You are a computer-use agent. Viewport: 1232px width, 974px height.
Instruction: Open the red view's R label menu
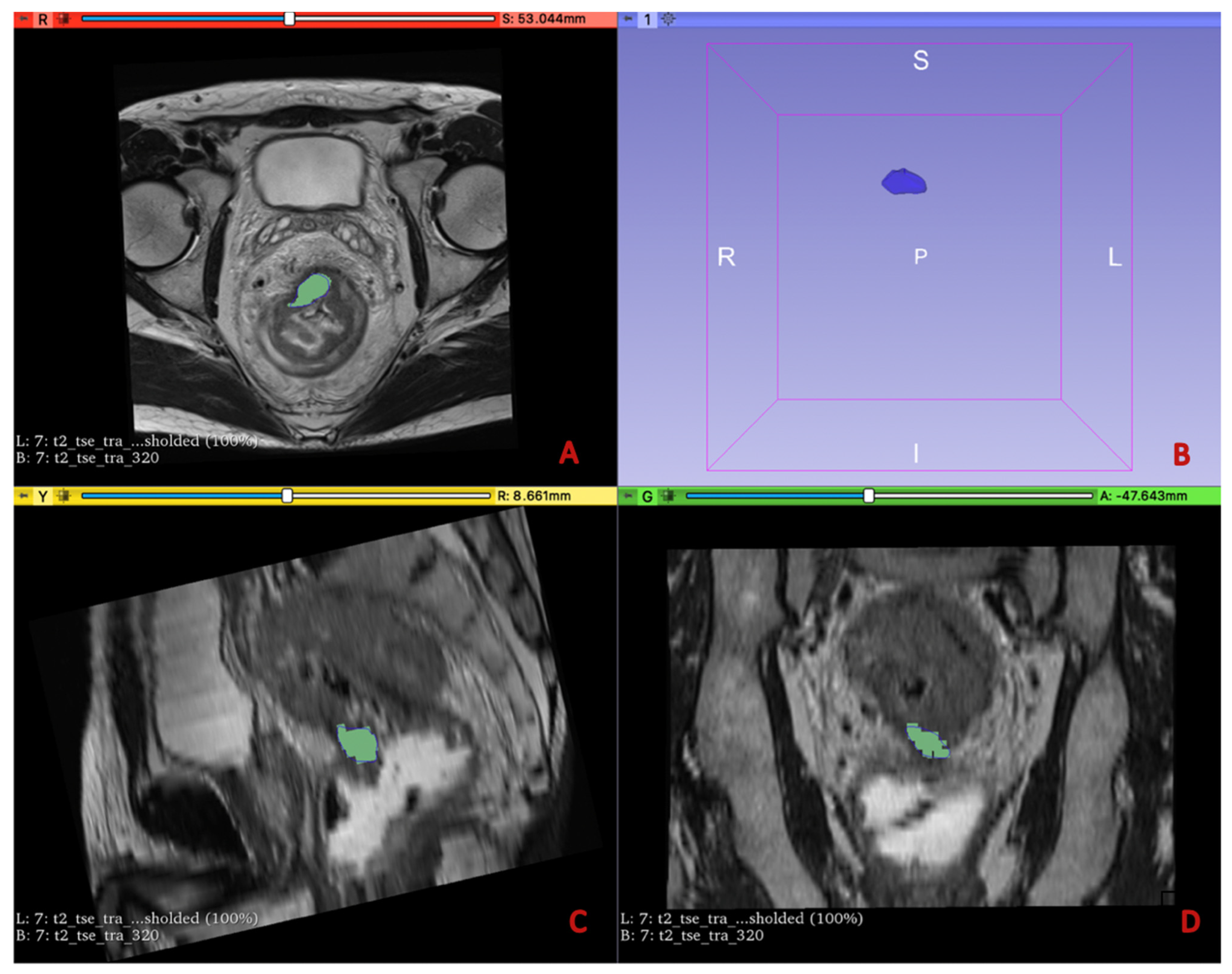pyautogui.click(x=43, y=19)
